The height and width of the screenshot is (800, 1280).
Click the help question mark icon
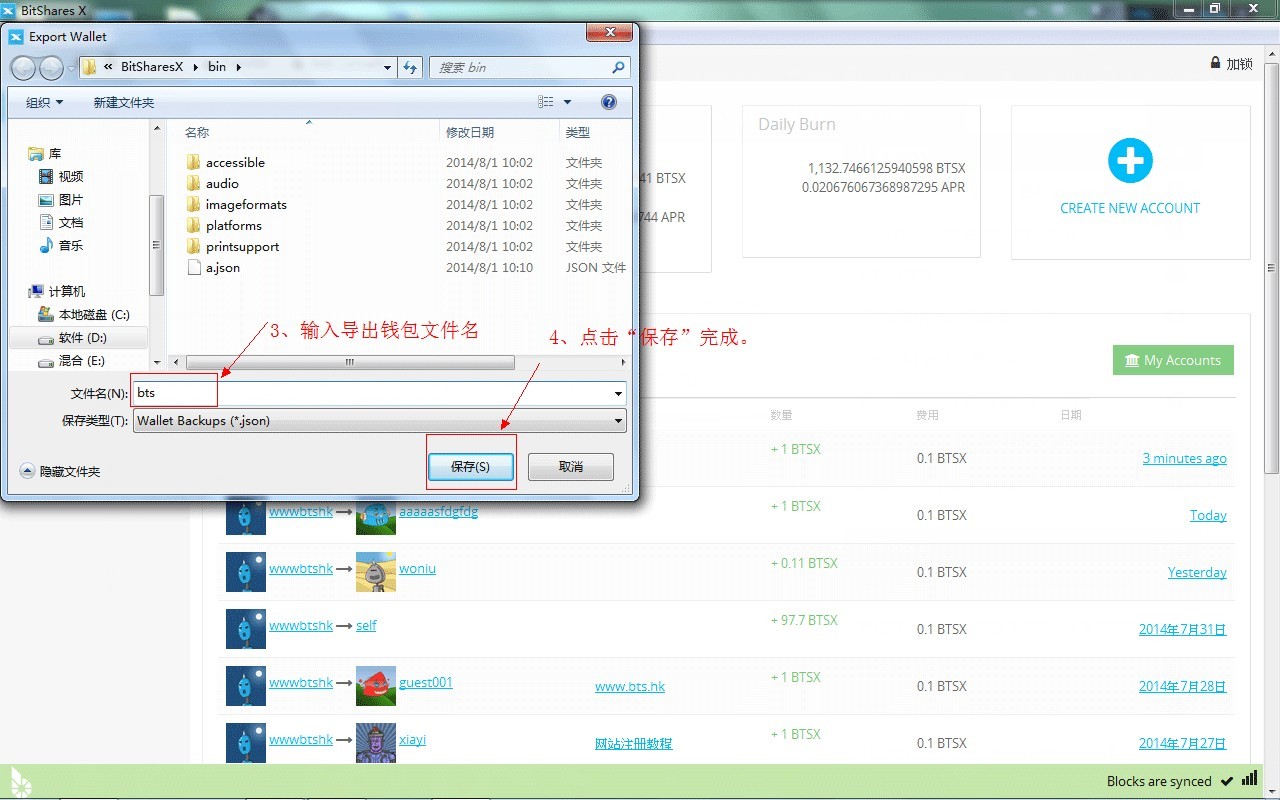pos(609,102)
